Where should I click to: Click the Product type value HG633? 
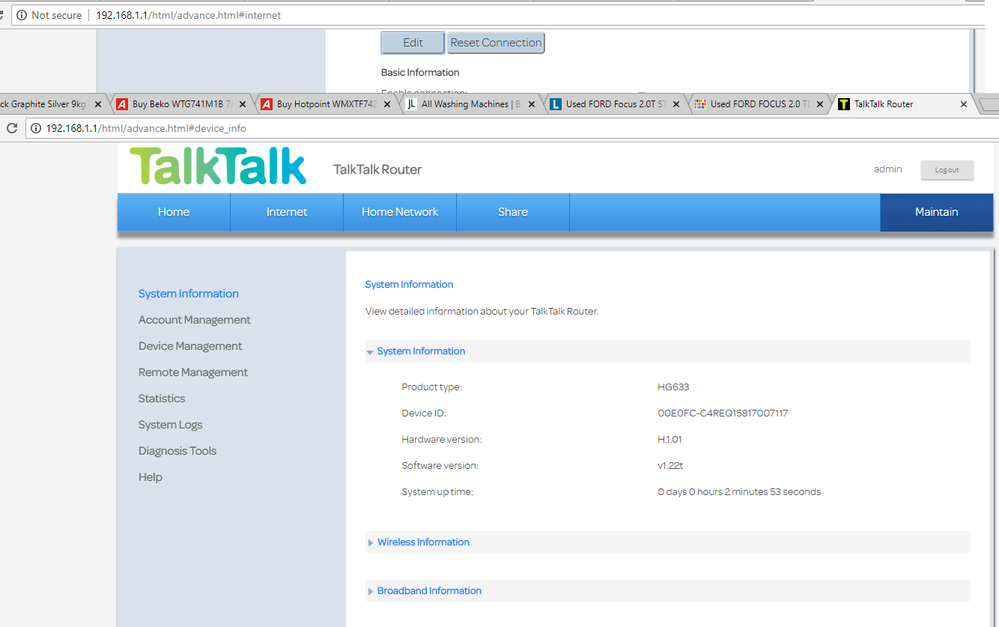(x=673, y=387)
